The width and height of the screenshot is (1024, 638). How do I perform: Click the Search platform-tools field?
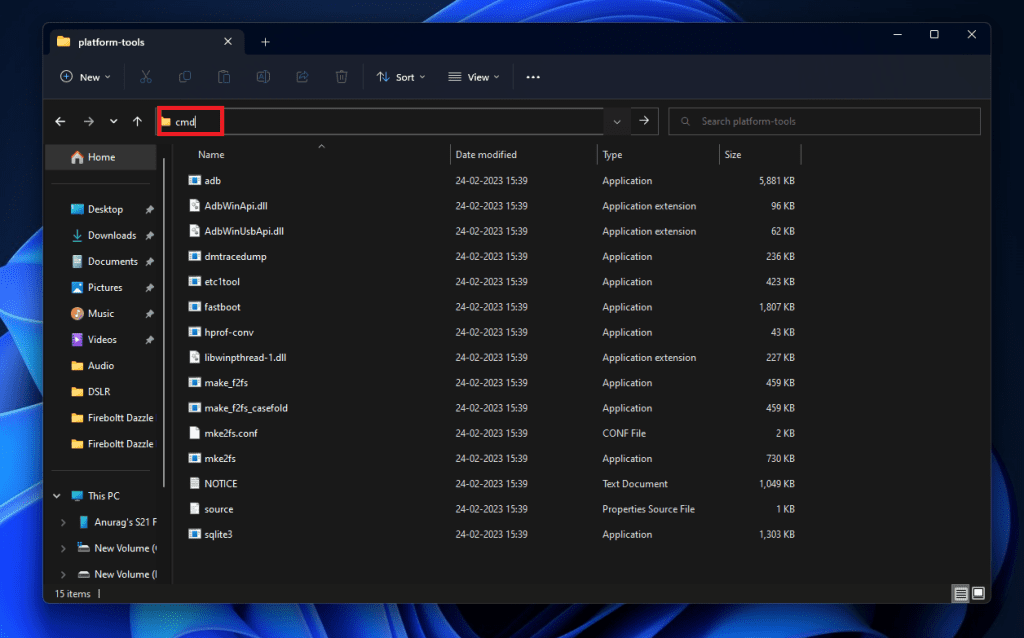[x=824, y=121]
